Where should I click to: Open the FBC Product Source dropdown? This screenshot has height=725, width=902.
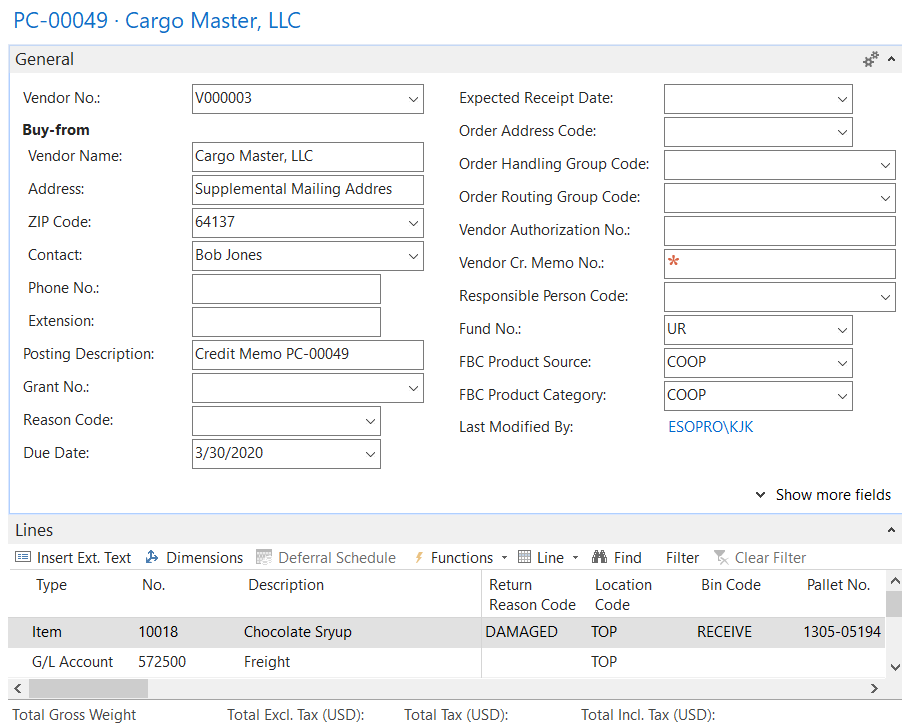point(842,362)
